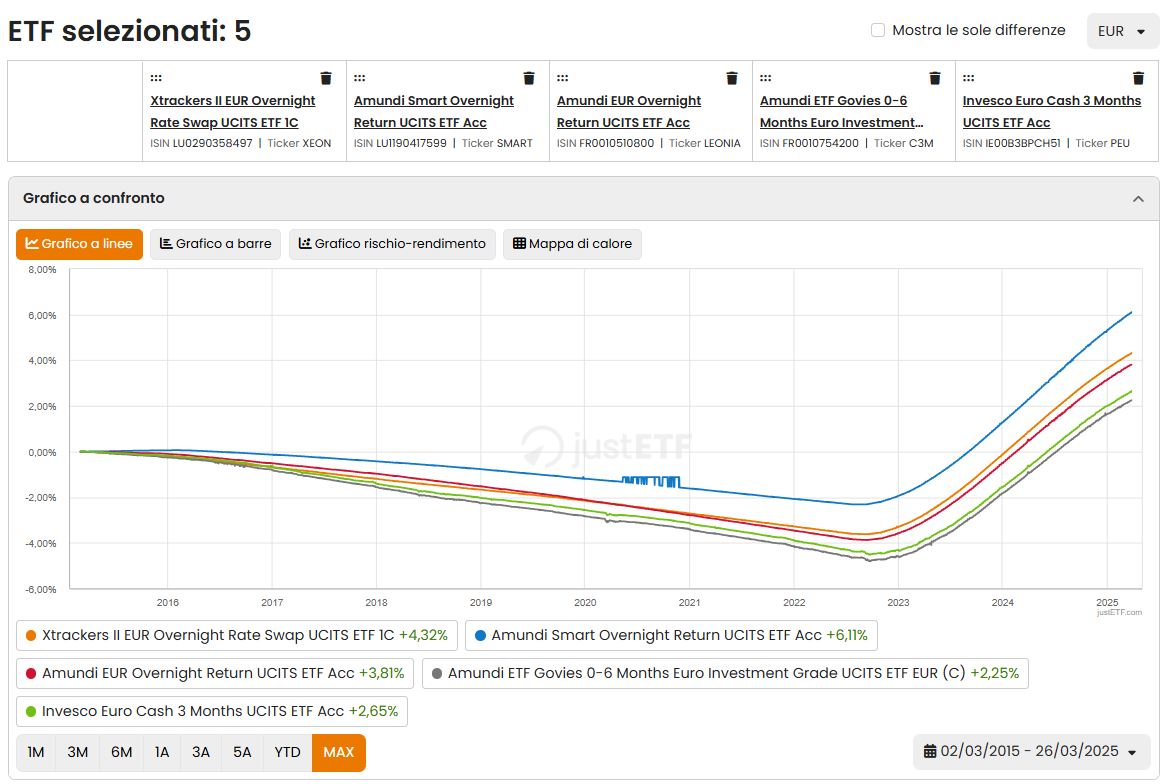Click the 2020 label on chart x-axis
This screenshot has width=1167, height=784.
585,603
